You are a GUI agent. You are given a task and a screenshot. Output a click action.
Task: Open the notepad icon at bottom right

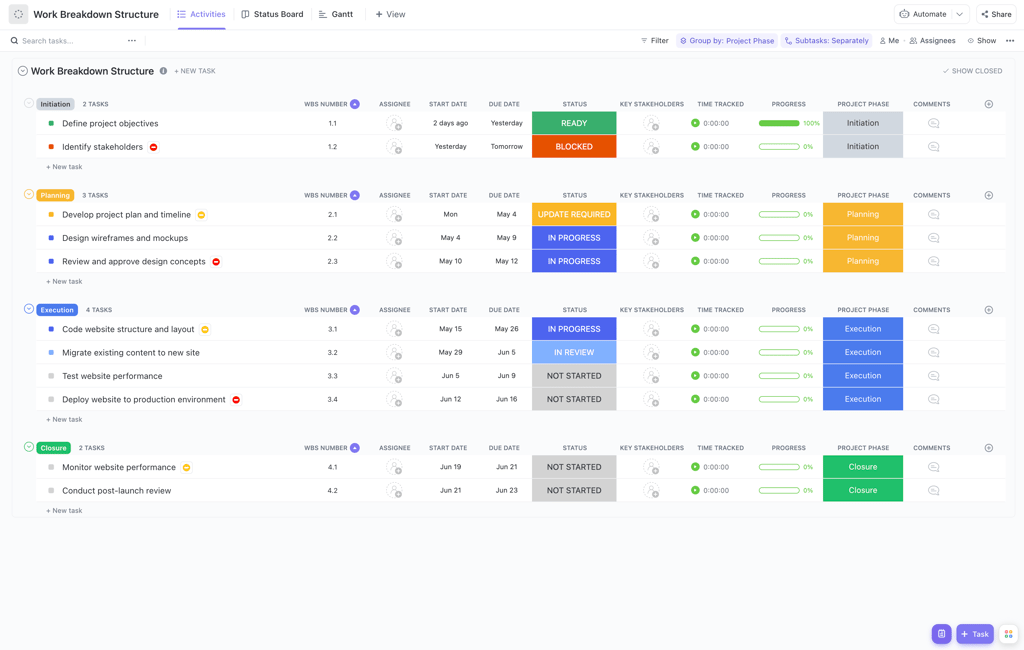tap(941, 634)
